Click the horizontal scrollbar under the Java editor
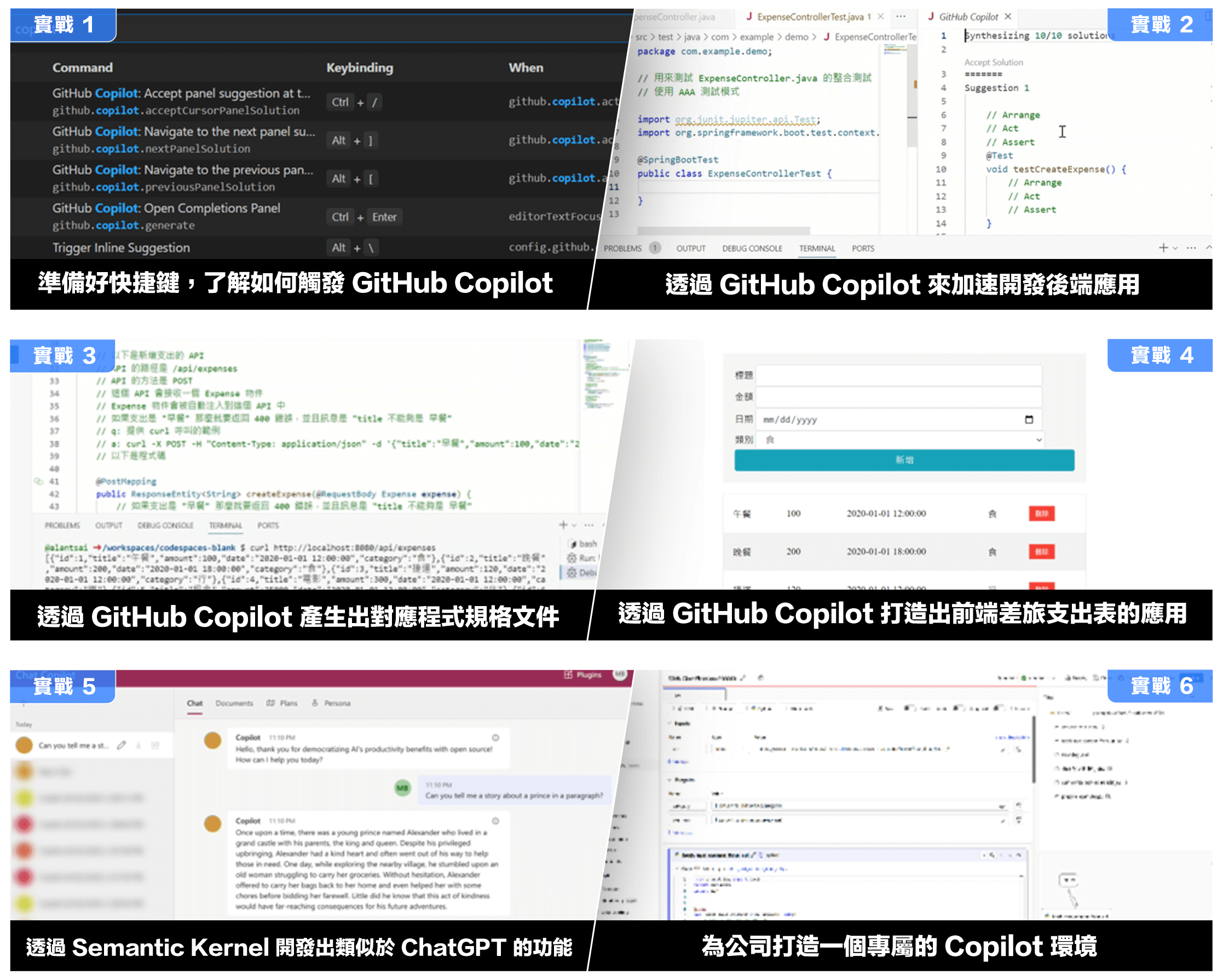This screenshot has height=980, width=1223. (723, 231)
